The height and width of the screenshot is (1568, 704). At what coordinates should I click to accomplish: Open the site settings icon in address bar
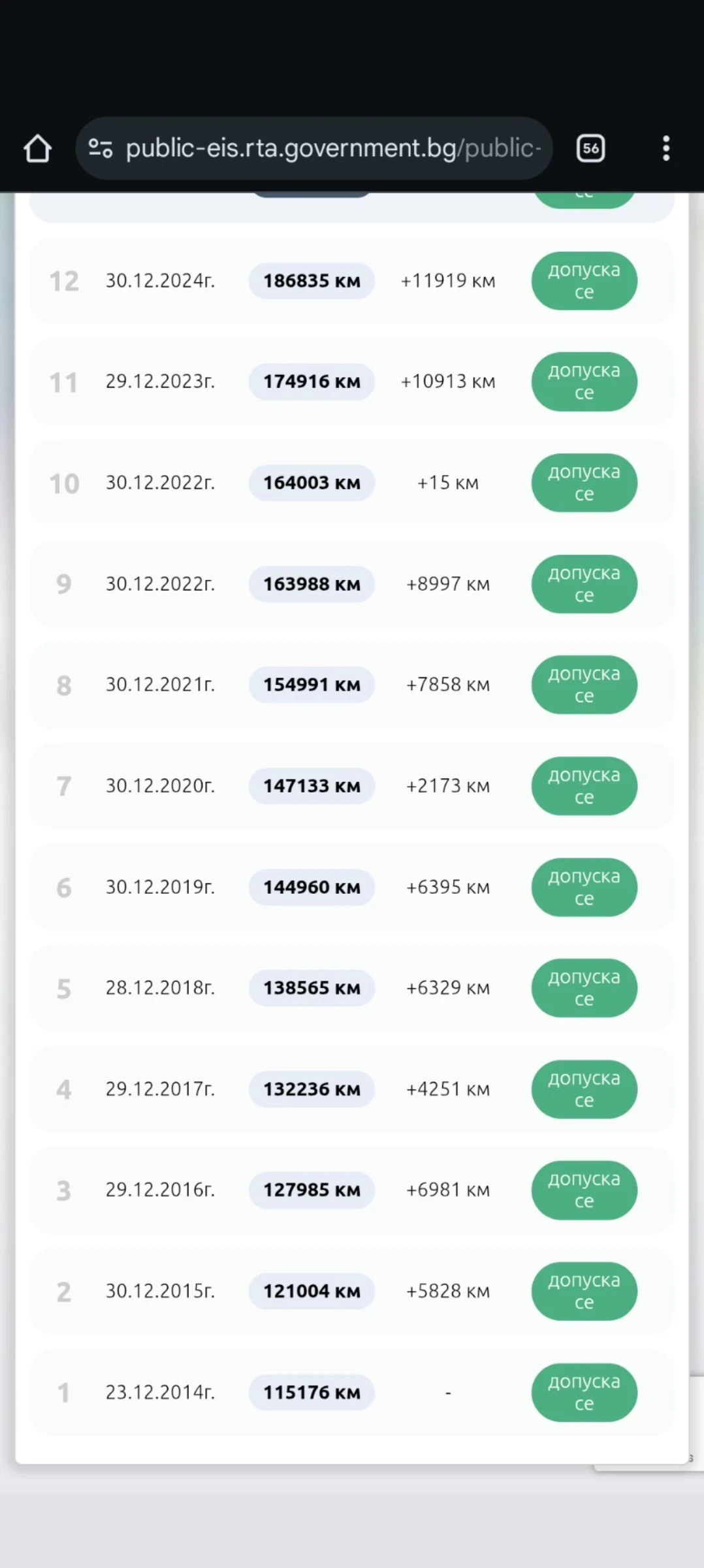coord(101,148)
